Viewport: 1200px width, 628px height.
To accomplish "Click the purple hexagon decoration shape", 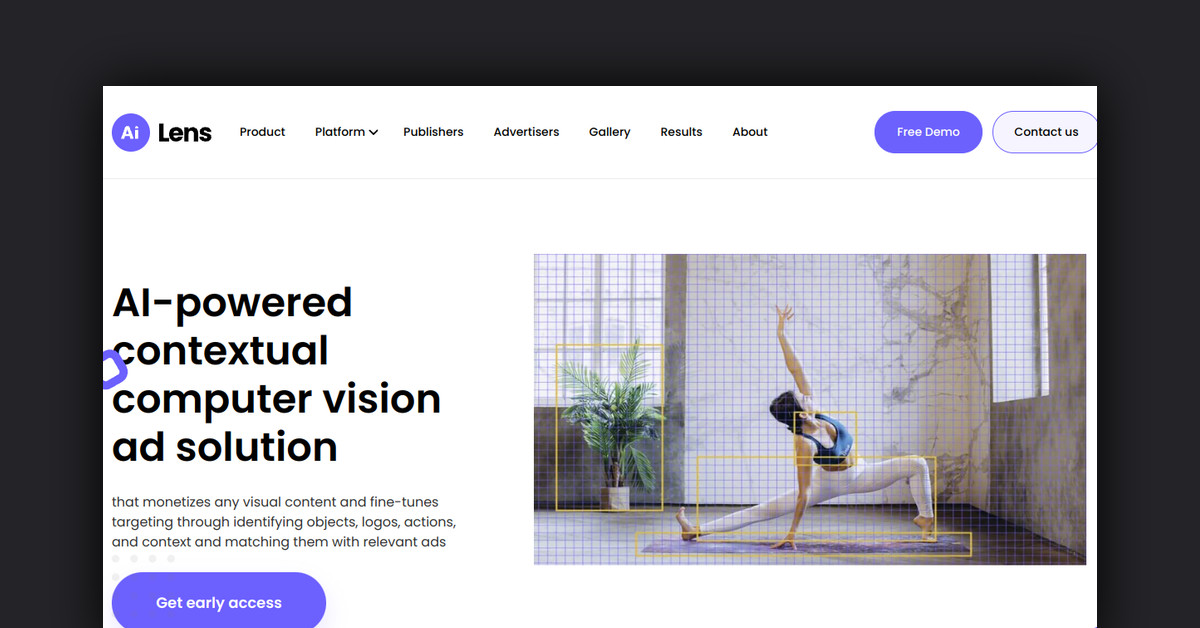I will coord(114,369).
